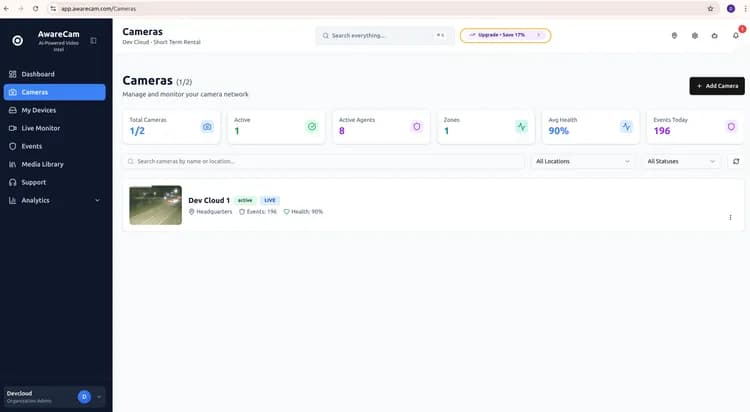Viewport: 750px width, 412px height.
Task: Go back in browser
Action: click(x=6, y=9)
